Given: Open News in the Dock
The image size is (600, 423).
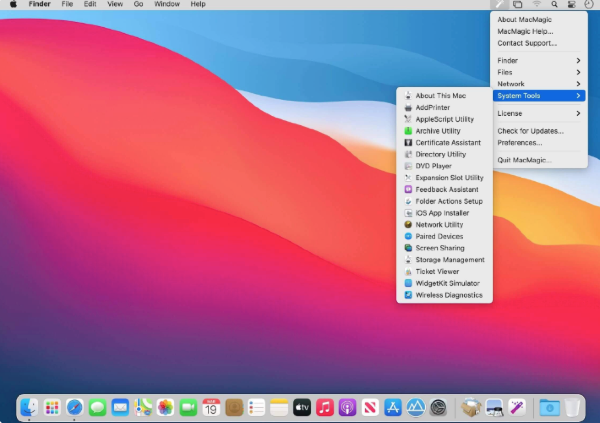Looking at the screenshot, I should pos(370,407).
